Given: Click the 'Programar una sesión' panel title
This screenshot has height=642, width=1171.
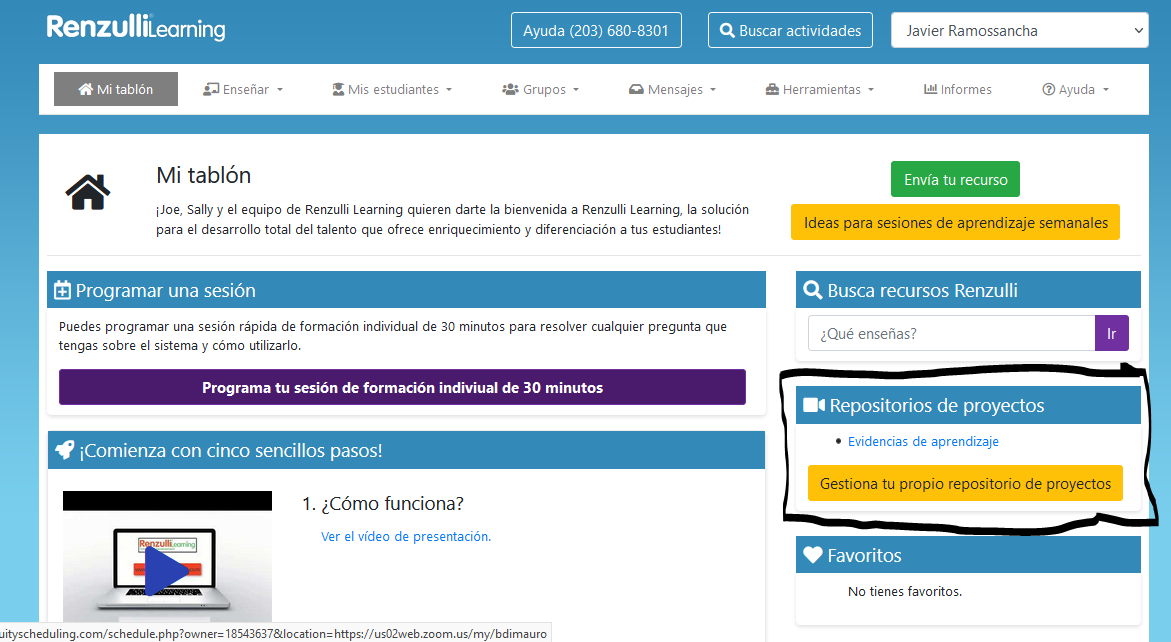Looking at the screenshot, I should point(165,290).
